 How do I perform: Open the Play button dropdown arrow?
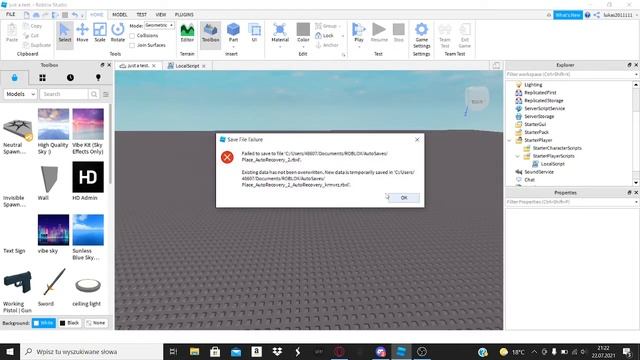click(x=359, y=47)
